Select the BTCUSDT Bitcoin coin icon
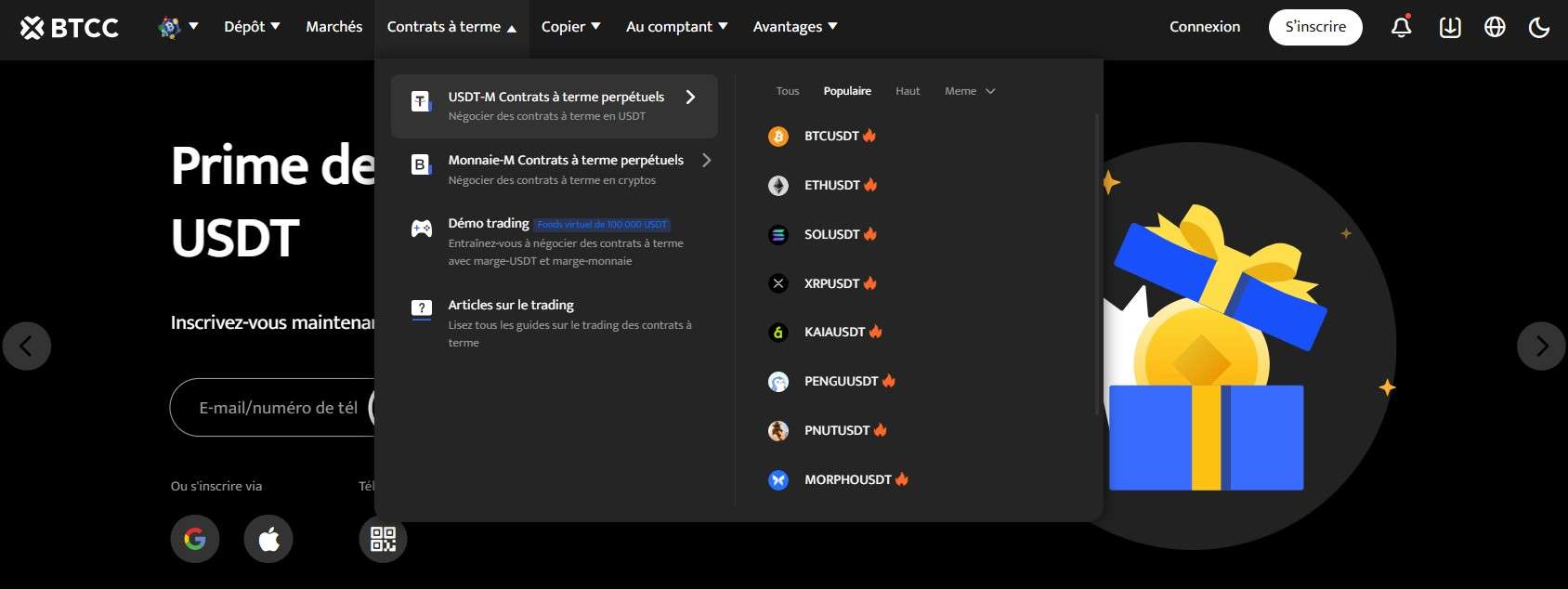Screen dimensions: 1568x589 coord(777,136)
